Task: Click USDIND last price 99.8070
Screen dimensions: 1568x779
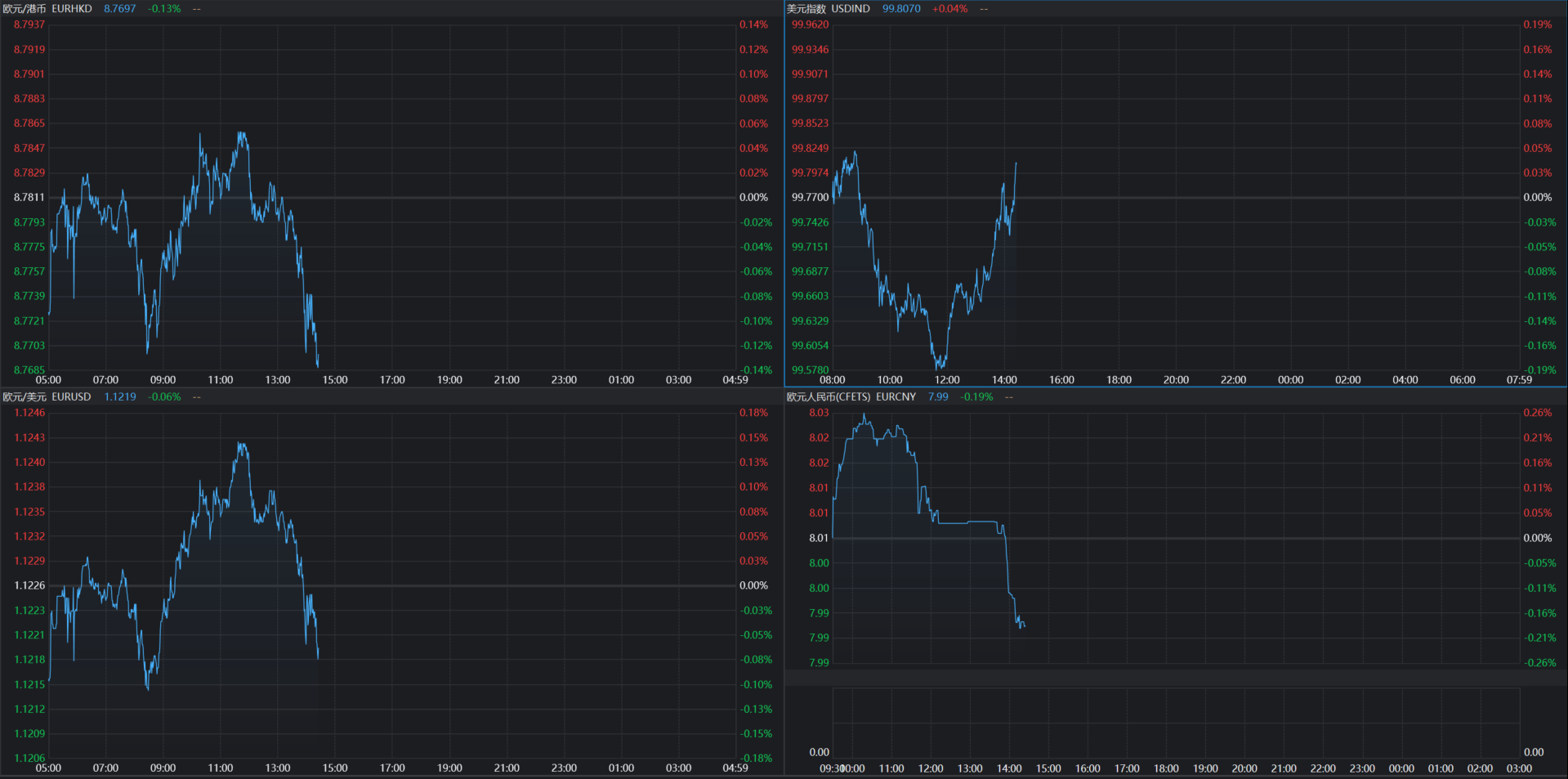Action: click(x=901, y=8)
